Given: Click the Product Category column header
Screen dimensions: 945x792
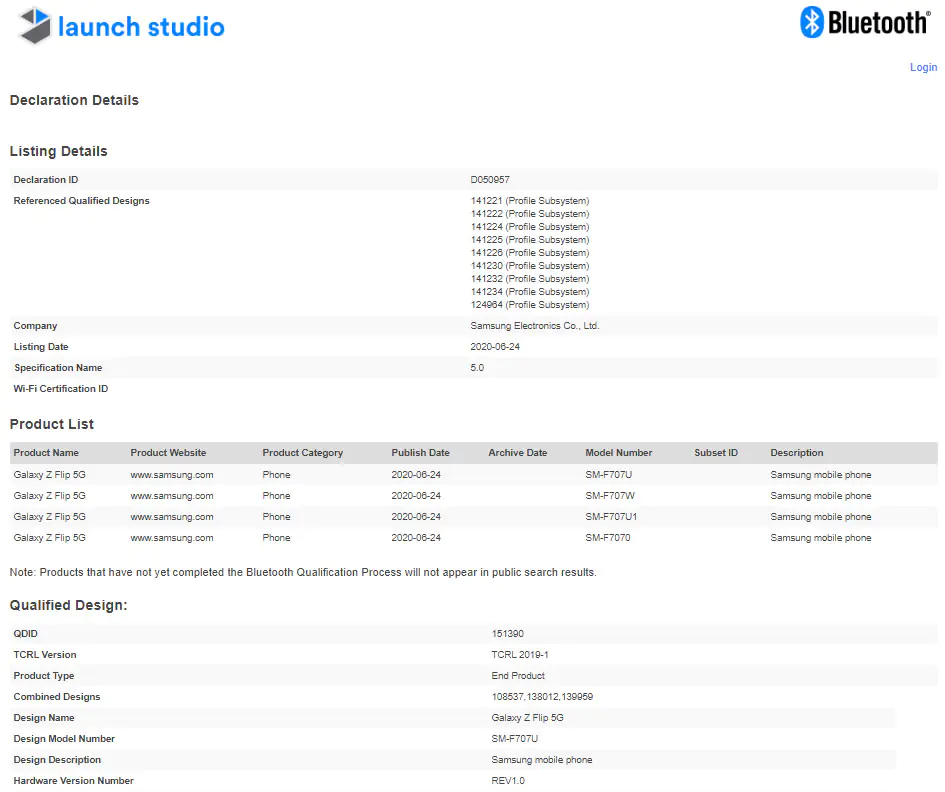Looking at the screenshot, I should (303, 453).
